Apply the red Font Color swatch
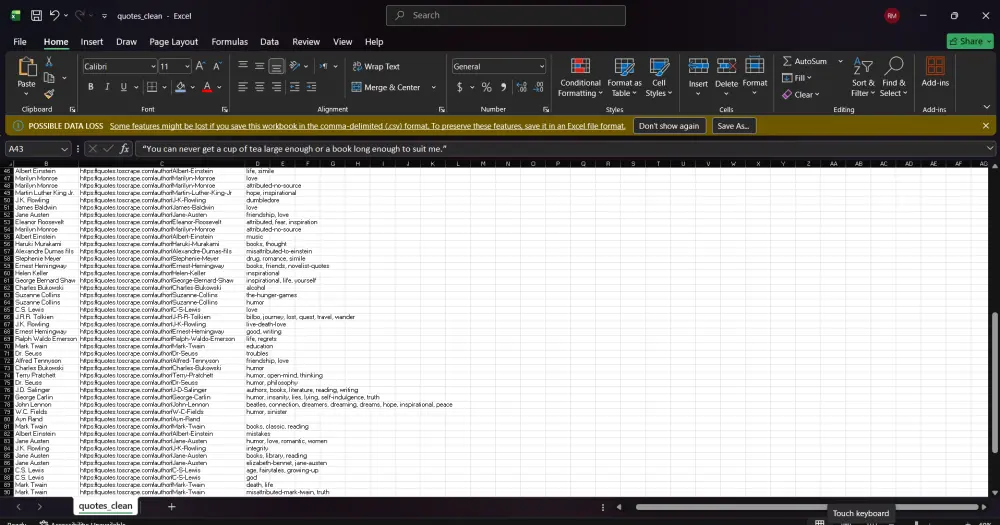 207,87
